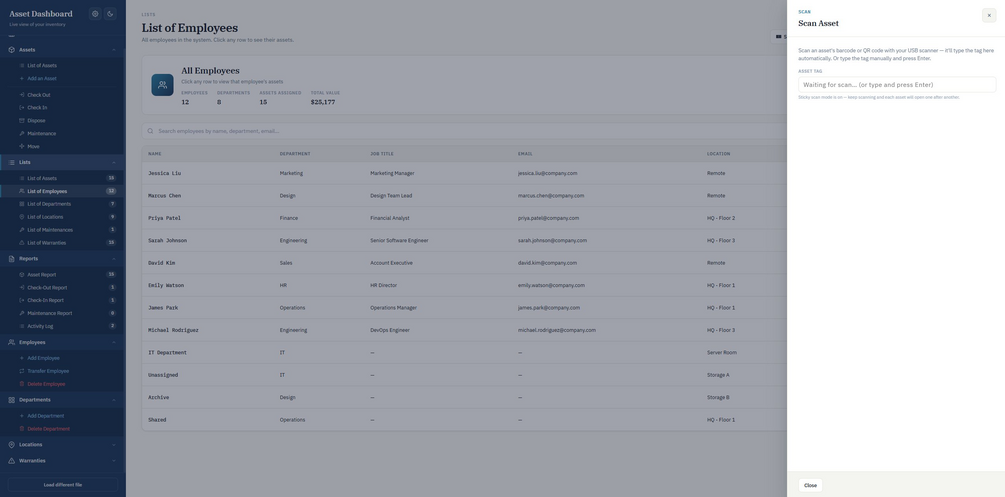Collapse the Departments section chevron

coord(113,400)
